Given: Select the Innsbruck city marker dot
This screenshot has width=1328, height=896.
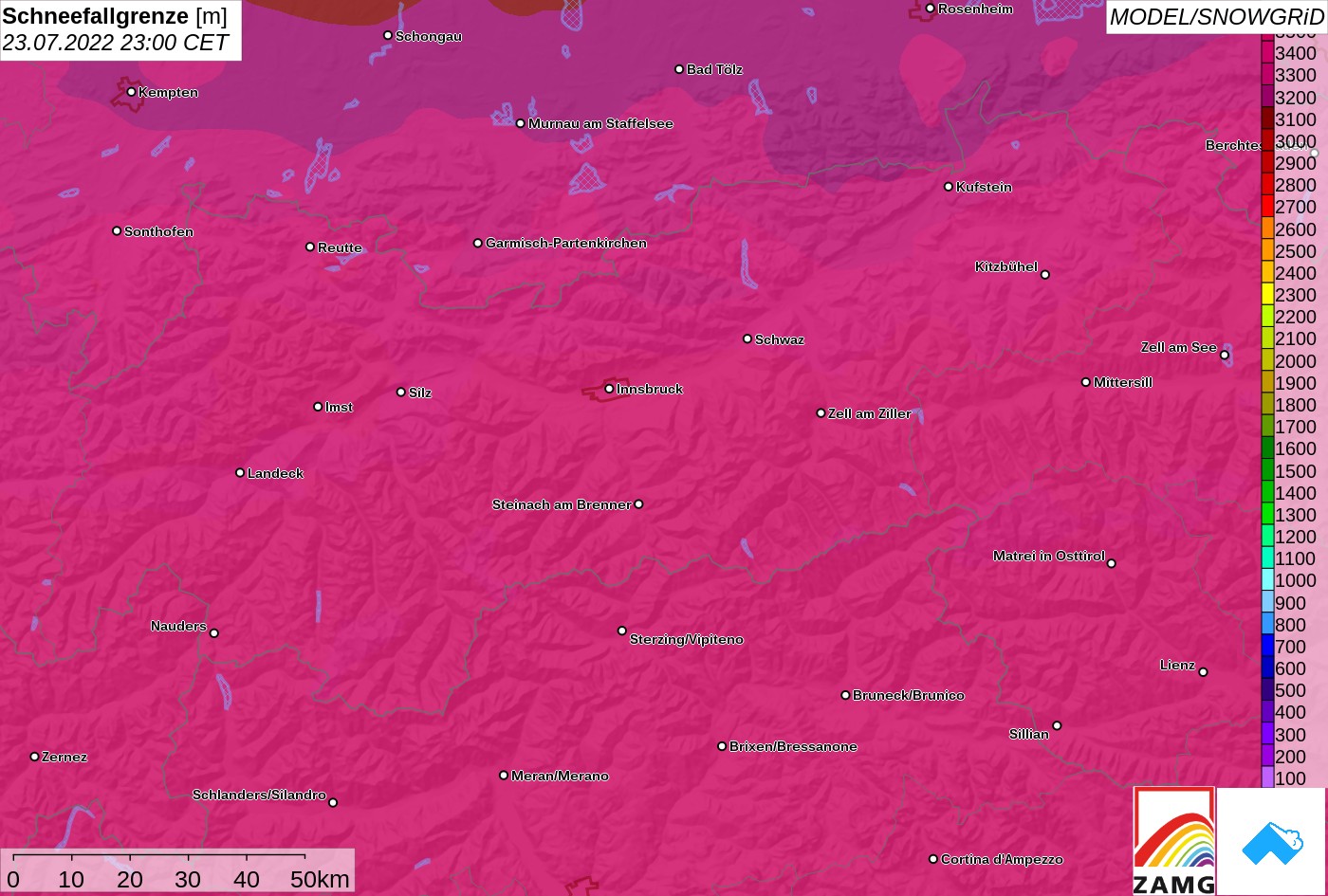Looking at the screenshot, I should pos(609,389).
